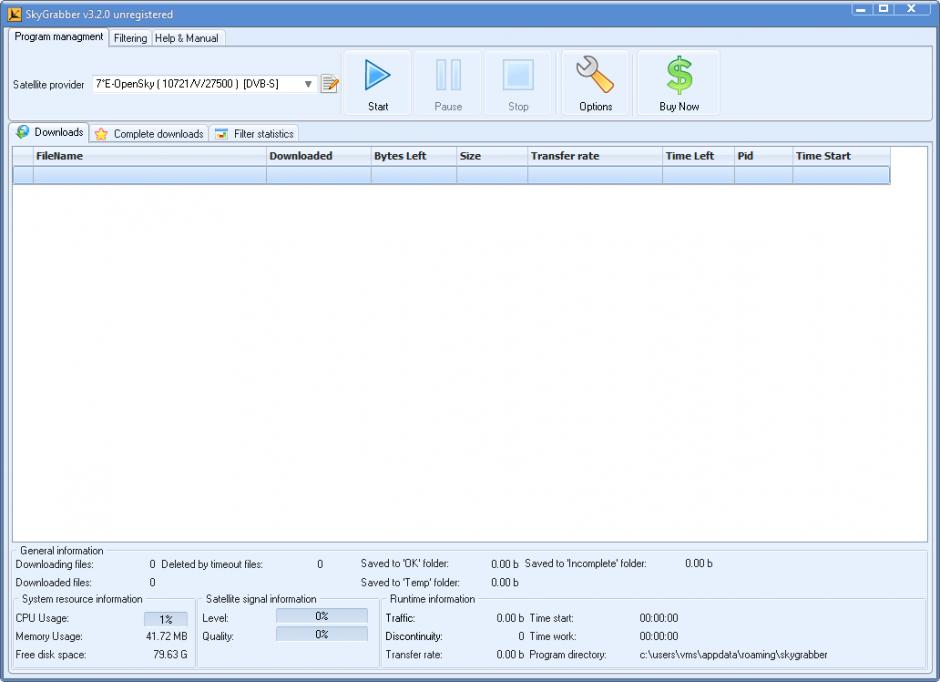Click the Pause button icon
Screen dimensions: 940x682
[448, 76]
